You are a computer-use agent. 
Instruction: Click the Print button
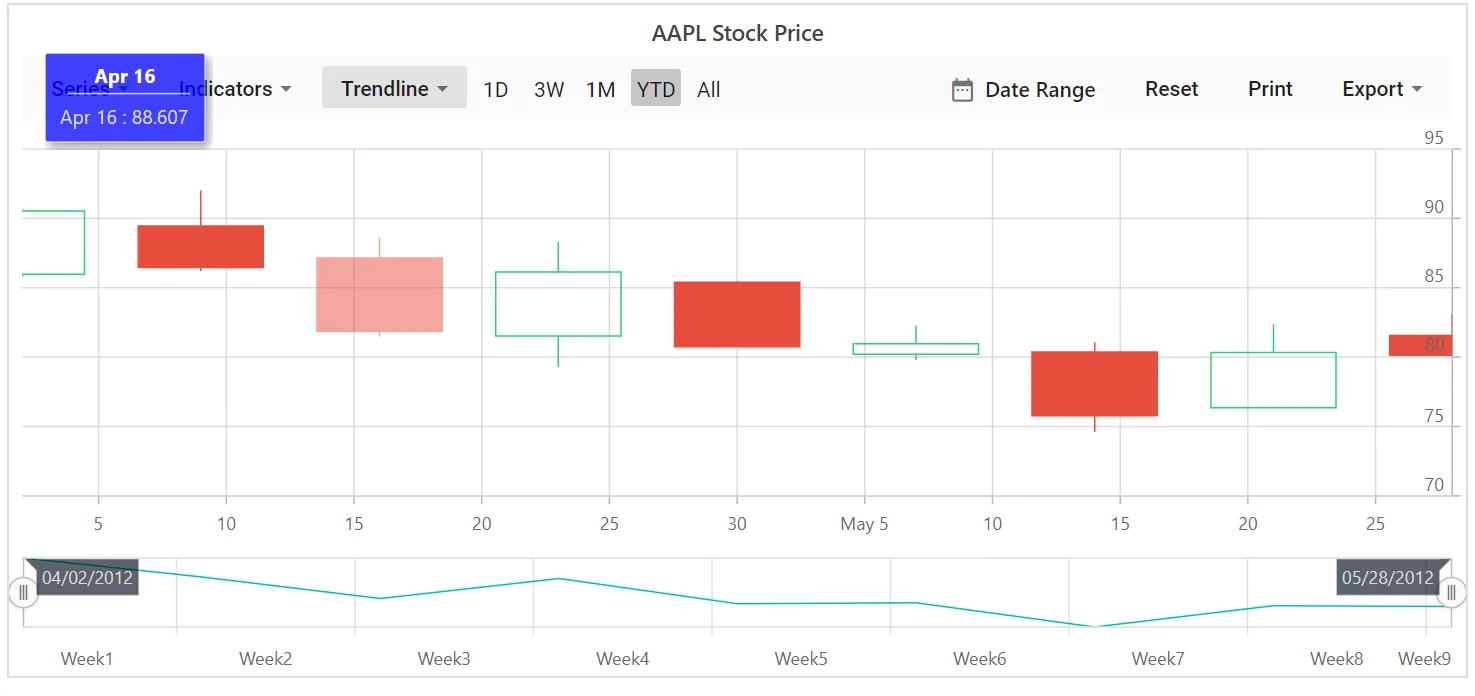point(1270,89)
